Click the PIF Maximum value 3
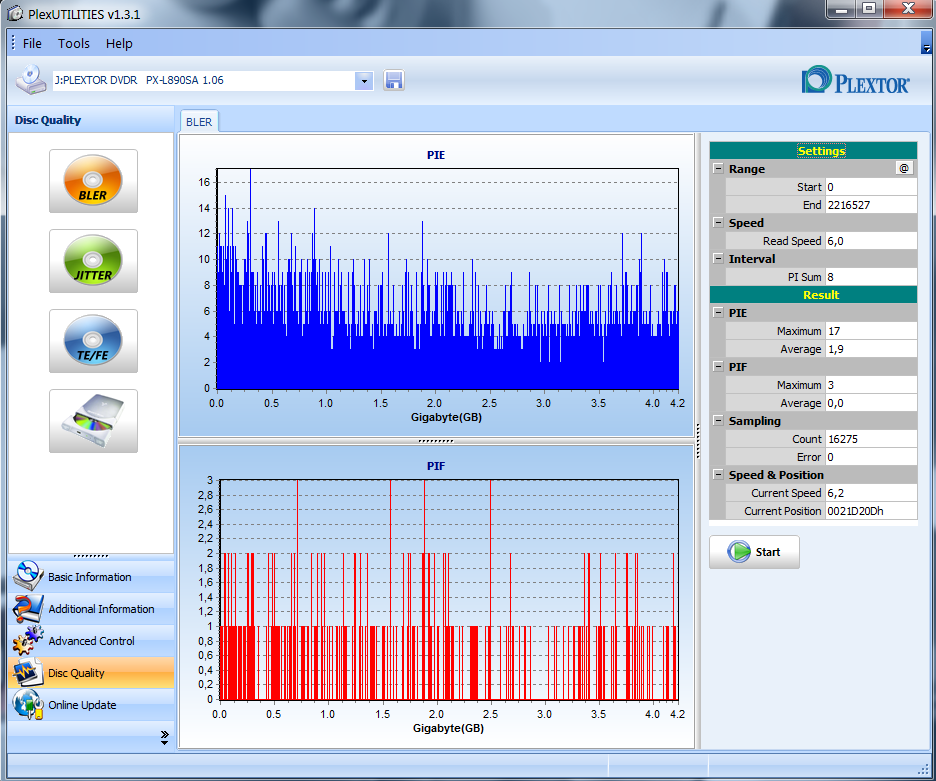This screenshot has width=936, height=781. pyautogui.click(x=871, y=385)
